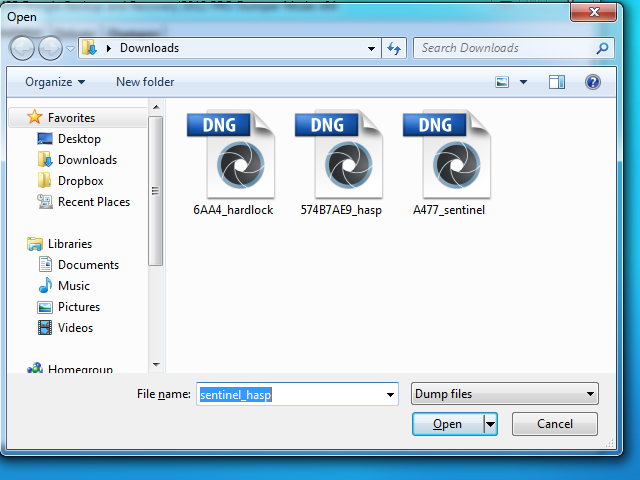Select Homegroup in navigation pane
The image size is (640, 480).
tap(80, 369)
